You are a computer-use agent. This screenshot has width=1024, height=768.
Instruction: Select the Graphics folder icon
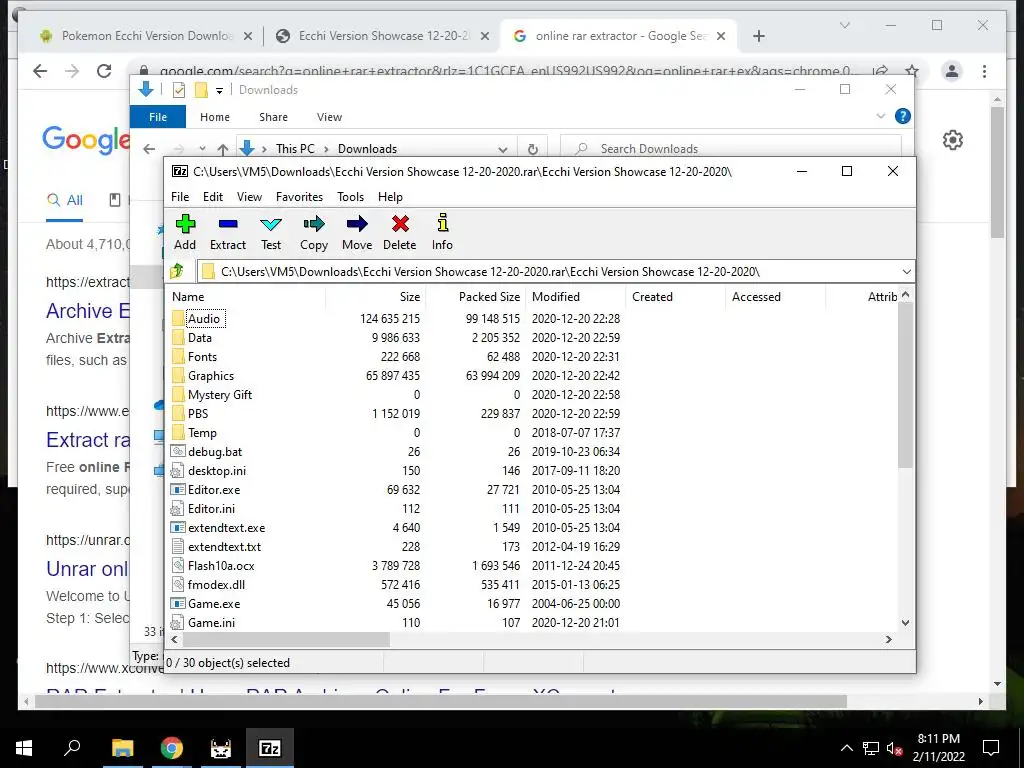[x=178, y=376]
